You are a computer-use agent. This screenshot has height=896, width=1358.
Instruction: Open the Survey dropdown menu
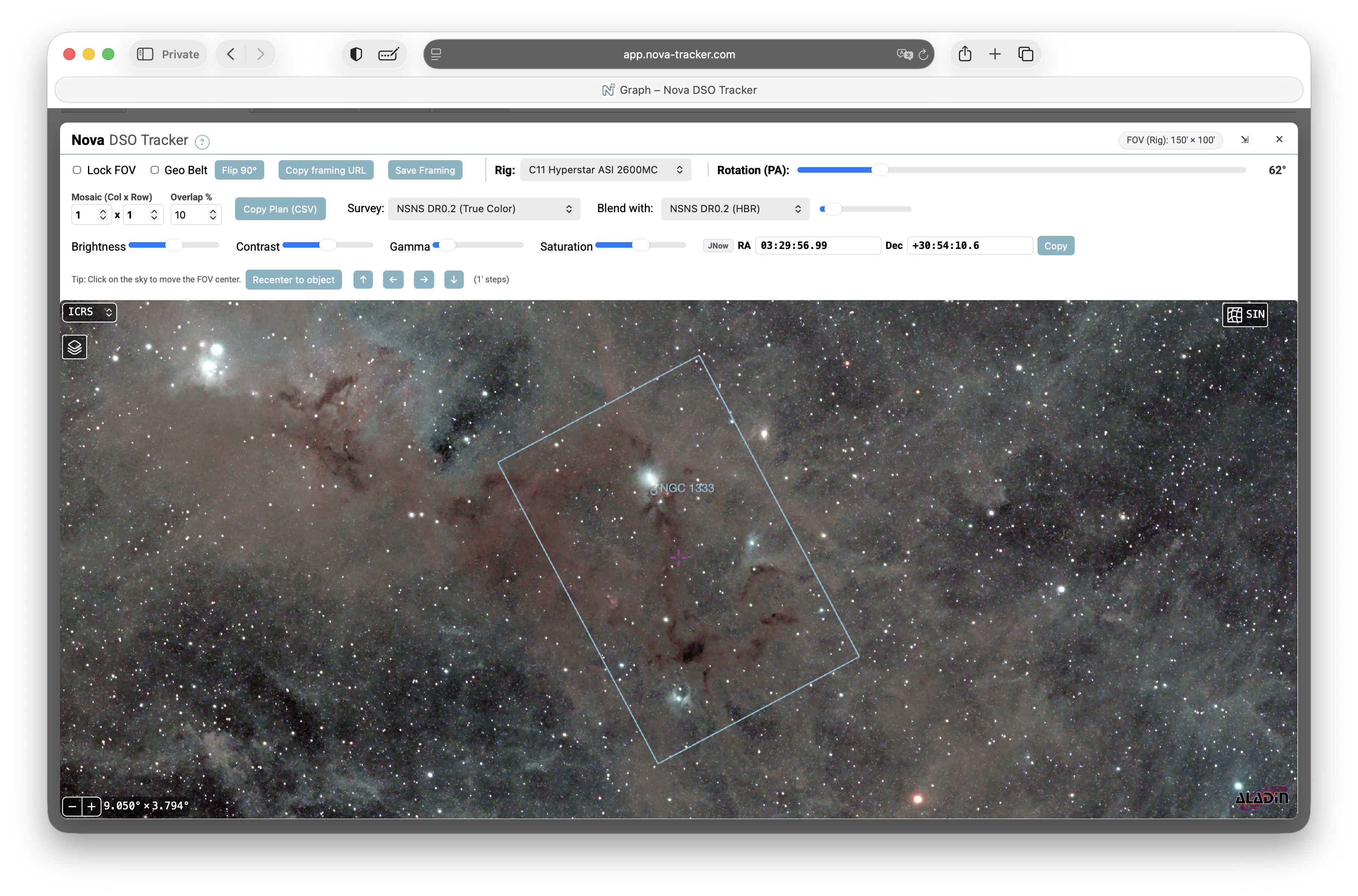pos(484,208)
